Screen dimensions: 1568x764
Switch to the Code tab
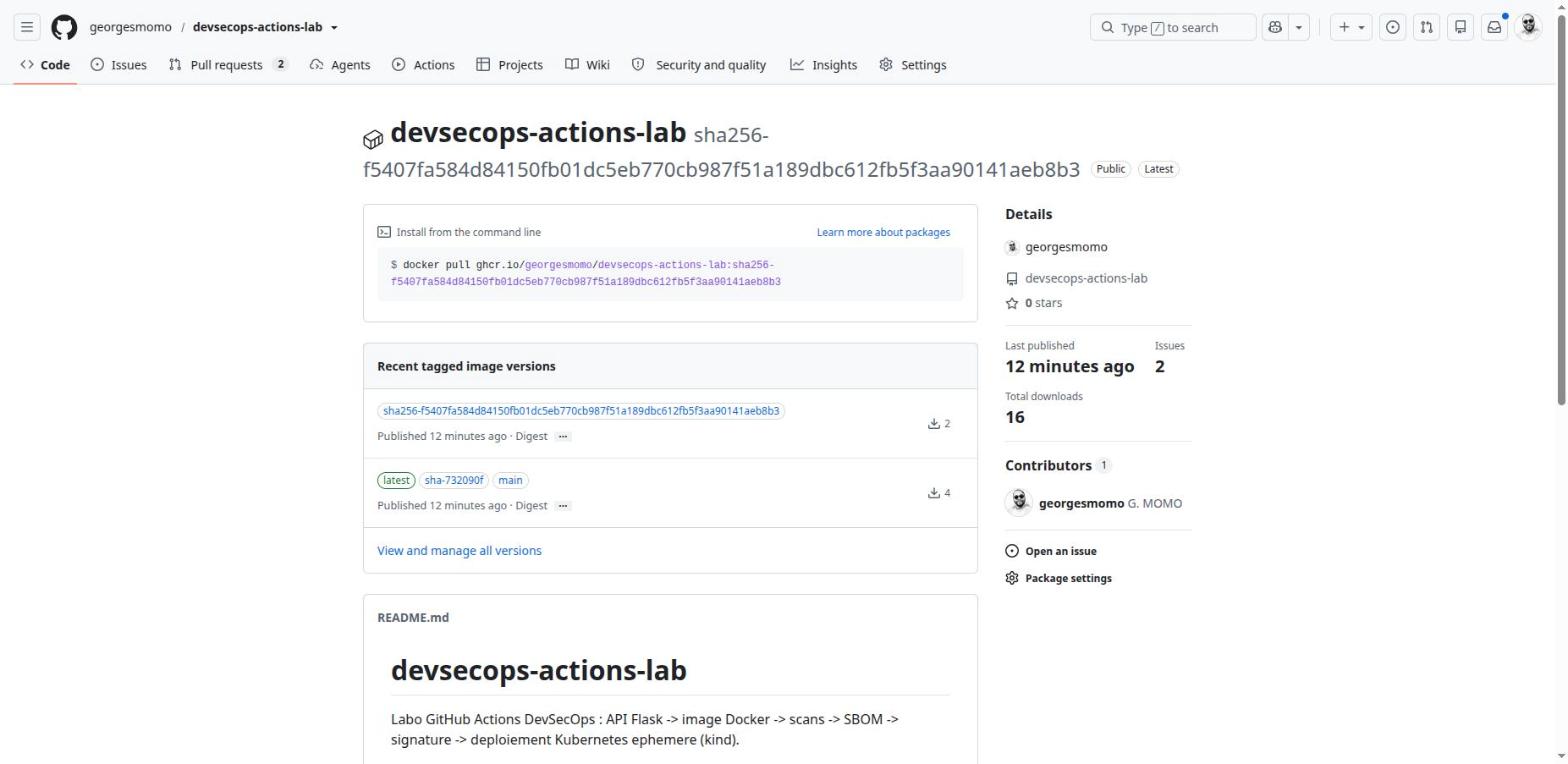45,65
